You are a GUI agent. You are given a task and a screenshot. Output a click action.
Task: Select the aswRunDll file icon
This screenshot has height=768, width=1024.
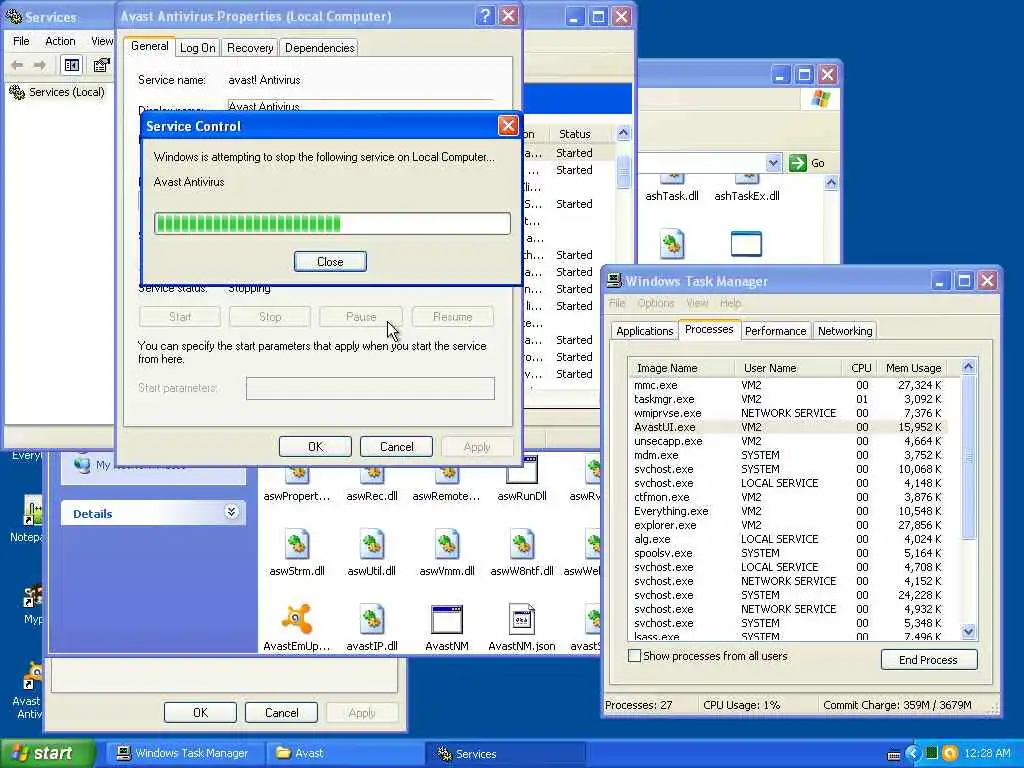click(522, 470)
